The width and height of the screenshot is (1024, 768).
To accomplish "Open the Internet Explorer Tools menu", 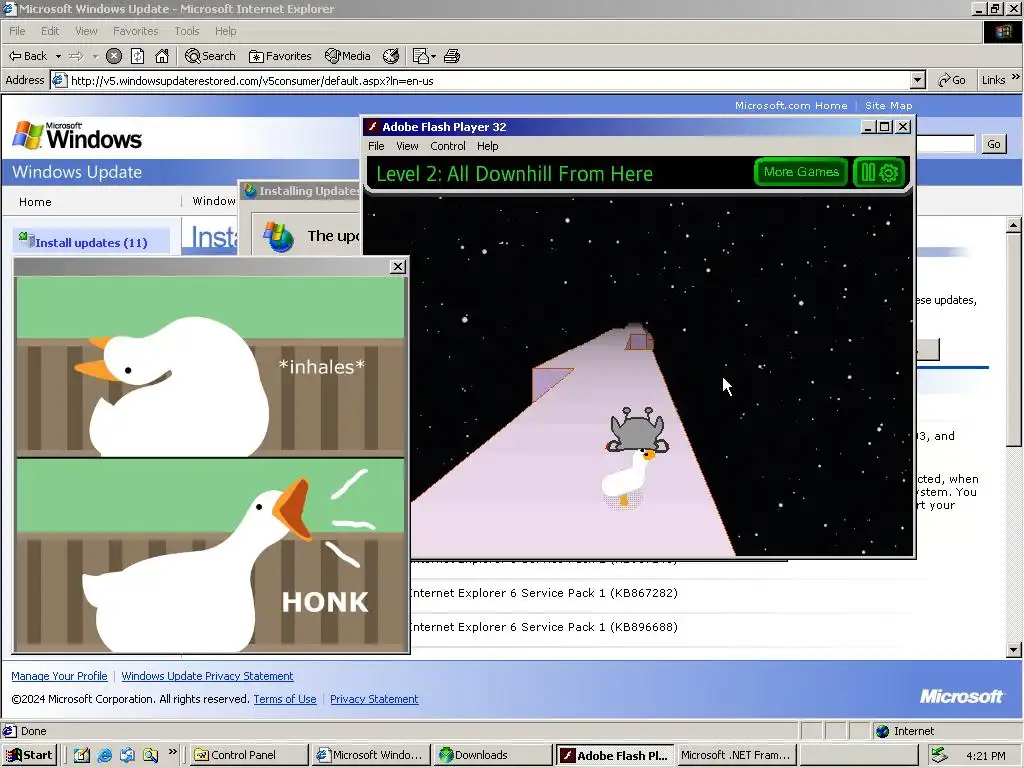I will (x=187, y=31).
